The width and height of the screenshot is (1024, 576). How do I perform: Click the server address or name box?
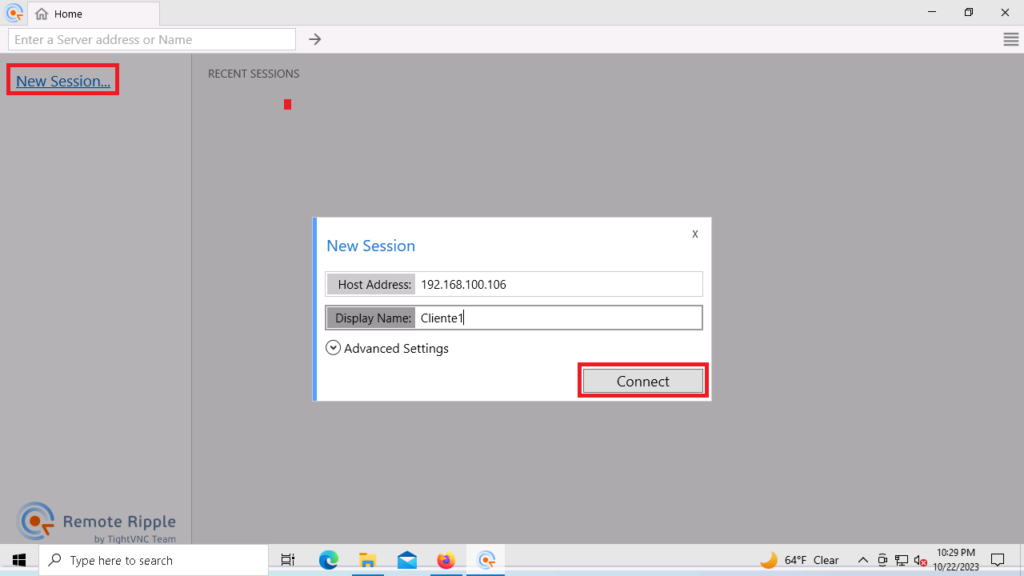[152, 39]
